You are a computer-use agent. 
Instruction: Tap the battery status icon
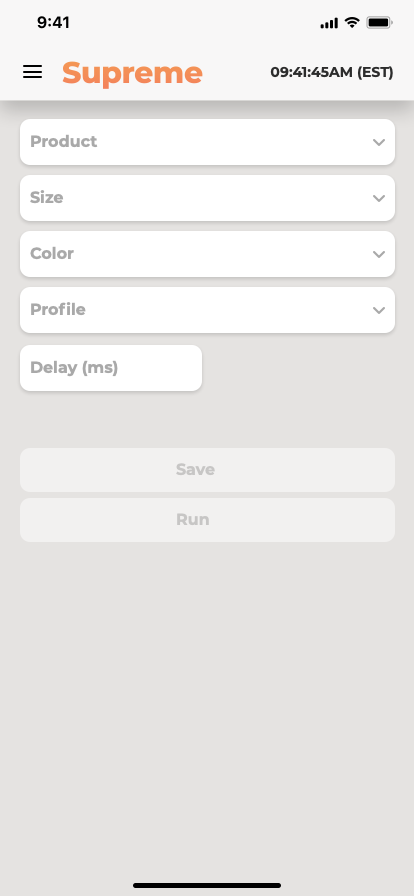click(x=379, y=23)
